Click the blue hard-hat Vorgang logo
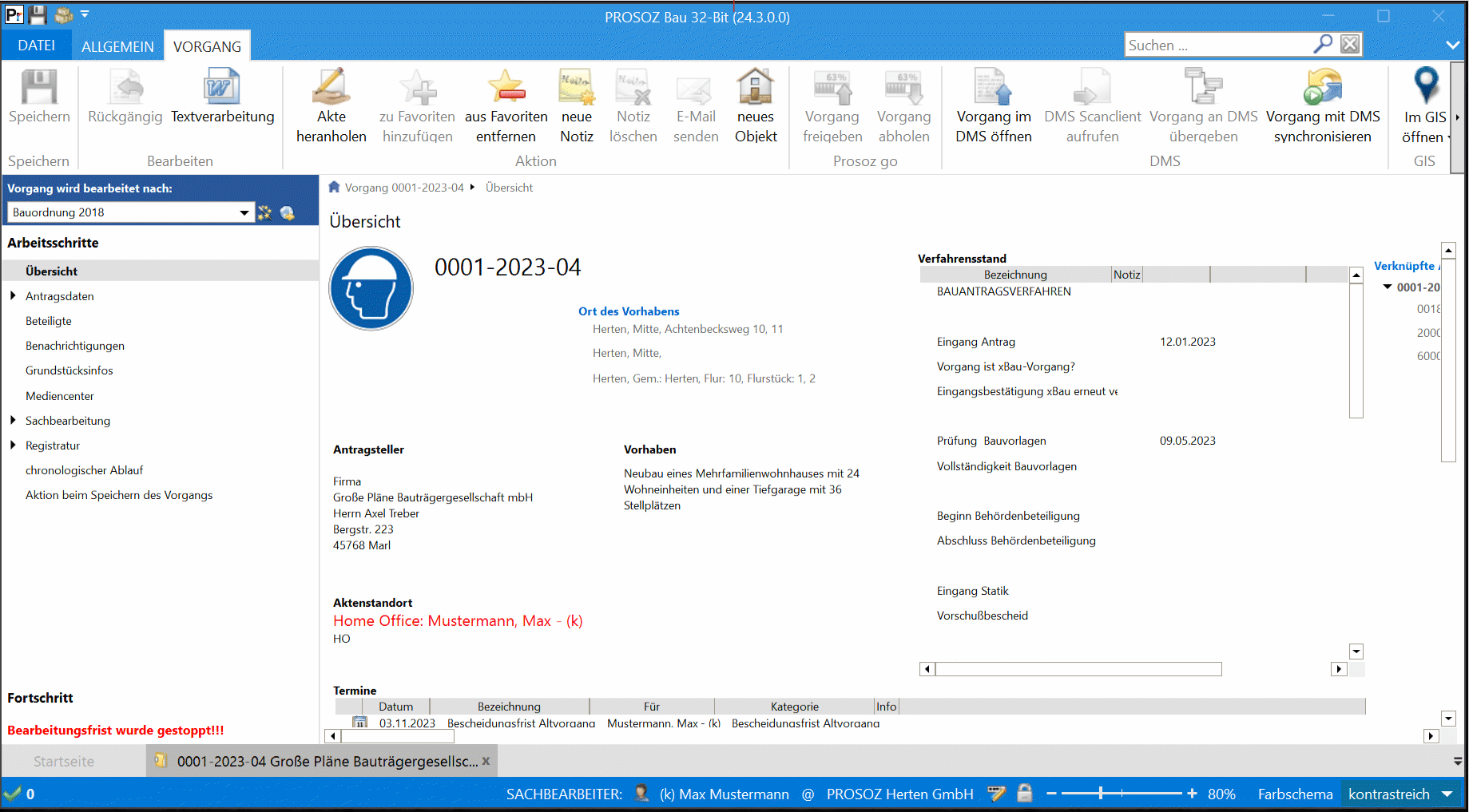The height and width of the screenshot is (812, 1469). click(371, 288)
